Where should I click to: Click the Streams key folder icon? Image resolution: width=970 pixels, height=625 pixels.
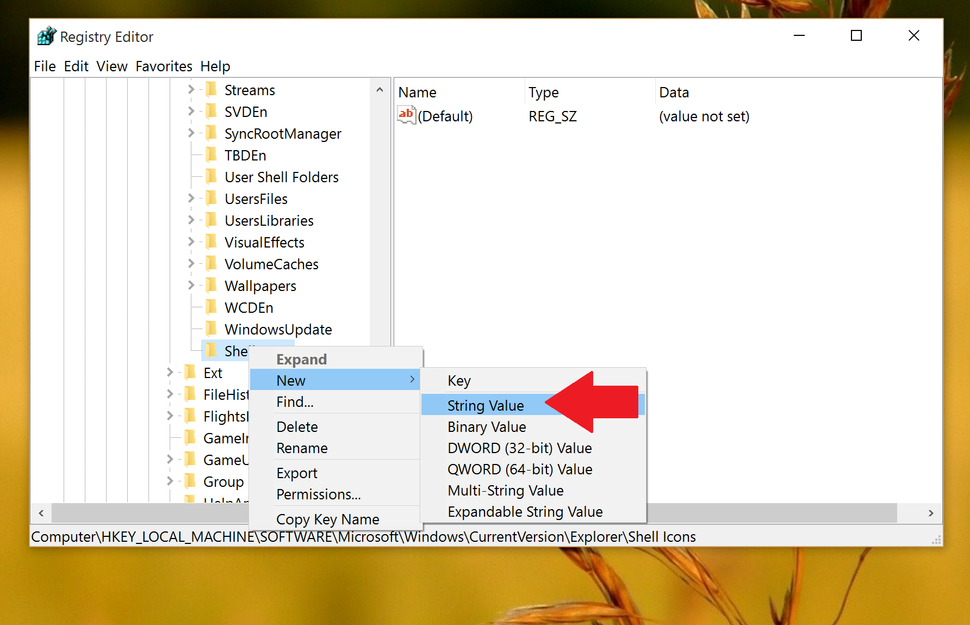pyautogui.click(x=214, y=89)
